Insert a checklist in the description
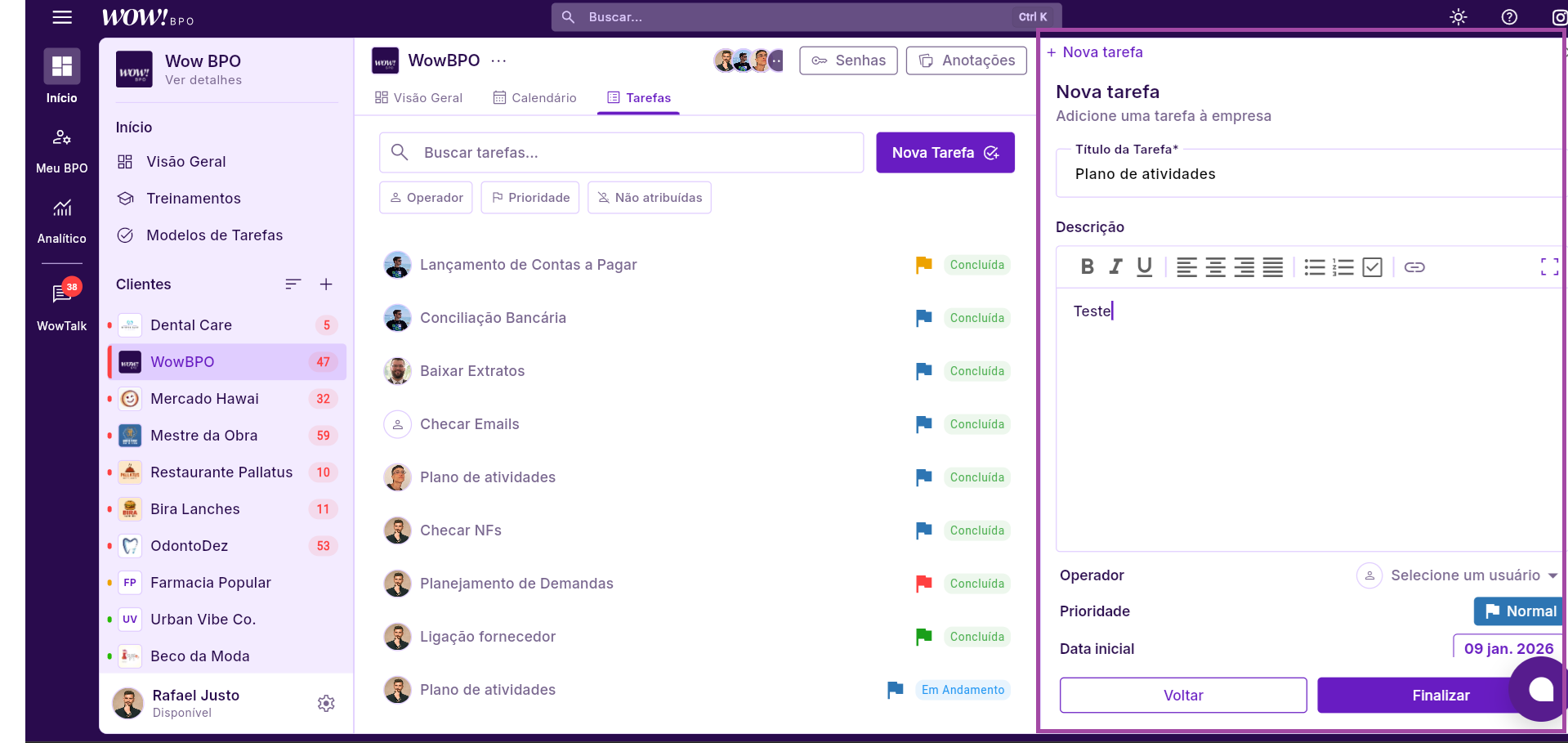 [x=1373, y=267]
